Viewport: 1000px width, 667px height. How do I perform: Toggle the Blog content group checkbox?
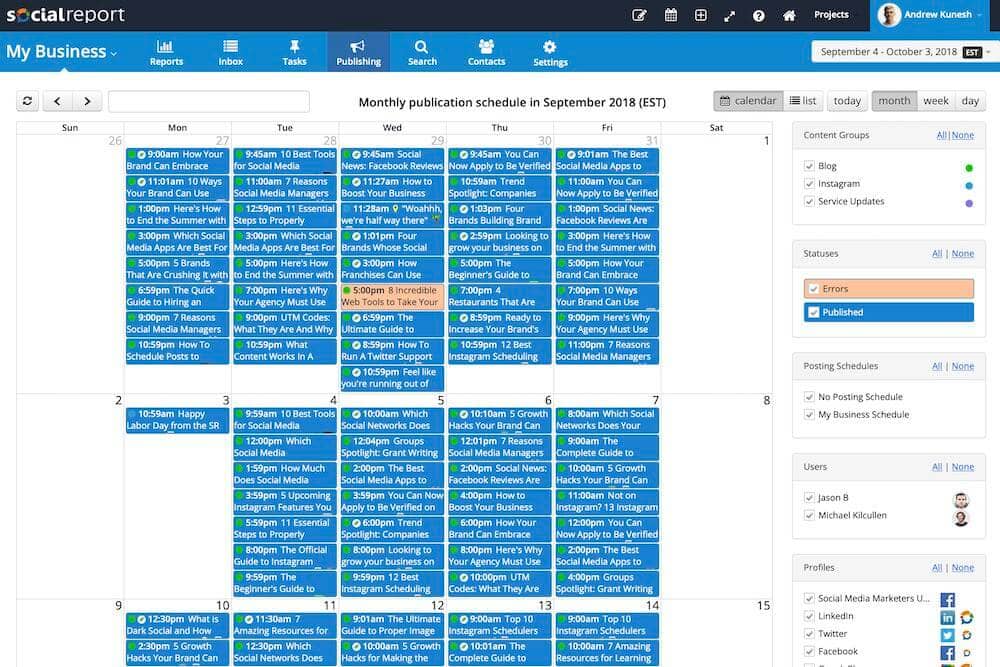(x=809, y=166)
